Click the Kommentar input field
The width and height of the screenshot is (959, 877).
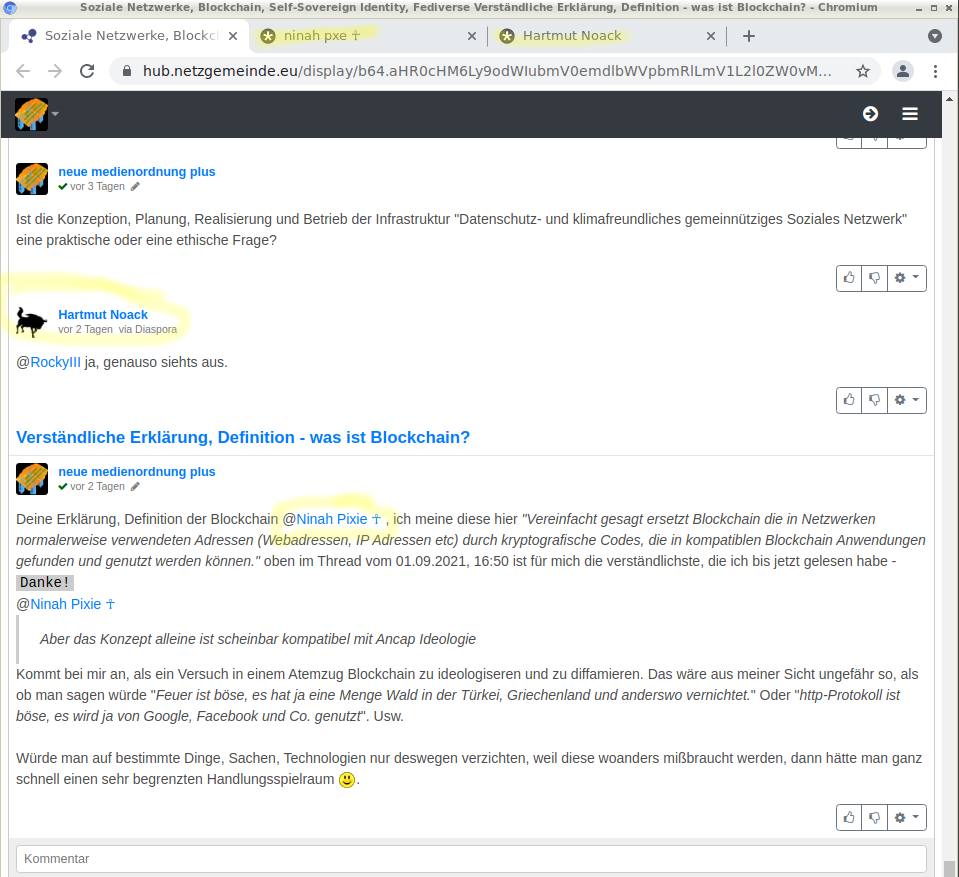click(x=470, y=859)
